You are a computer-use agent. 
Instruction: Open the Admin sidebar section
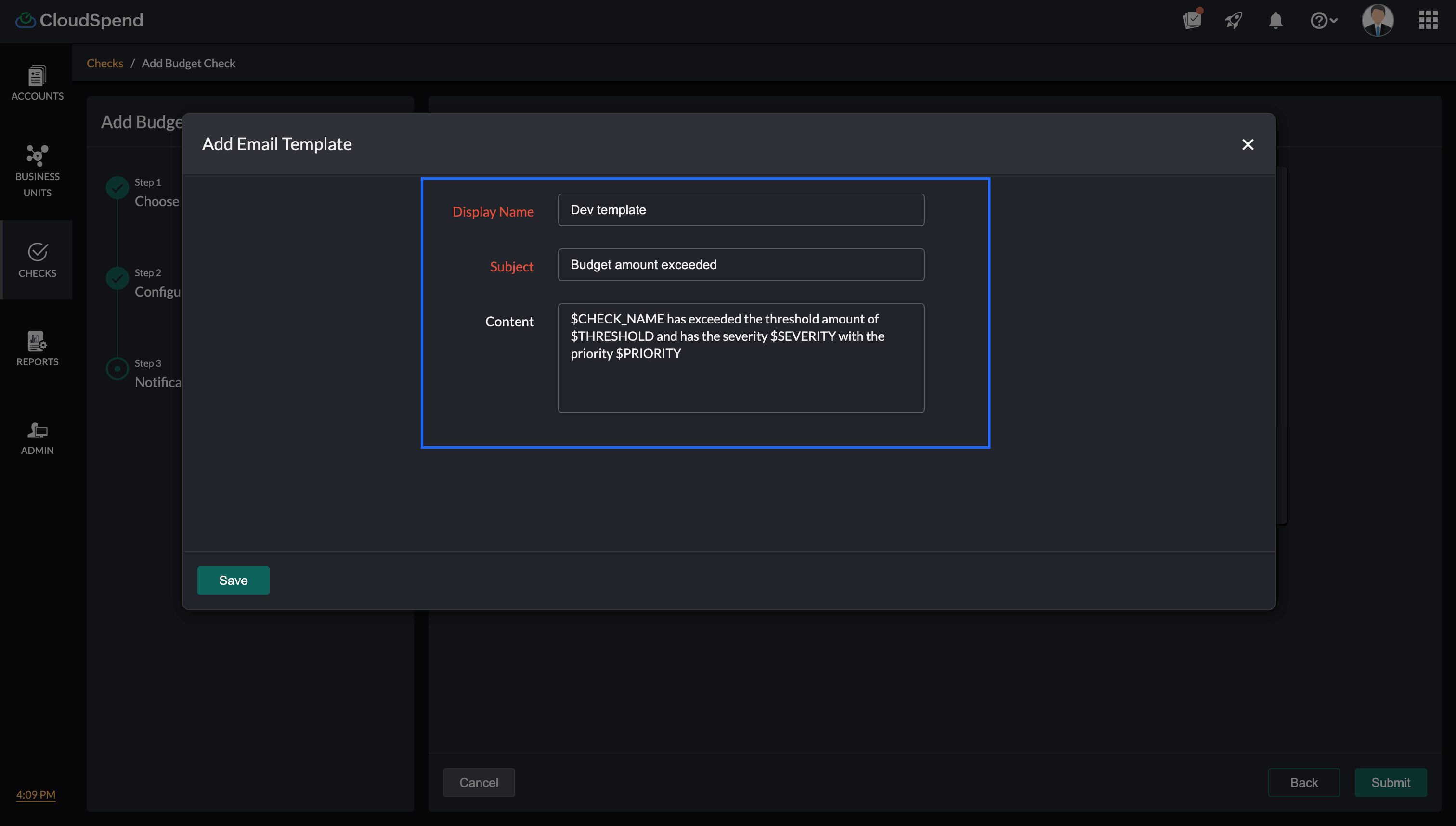point(37,438)
